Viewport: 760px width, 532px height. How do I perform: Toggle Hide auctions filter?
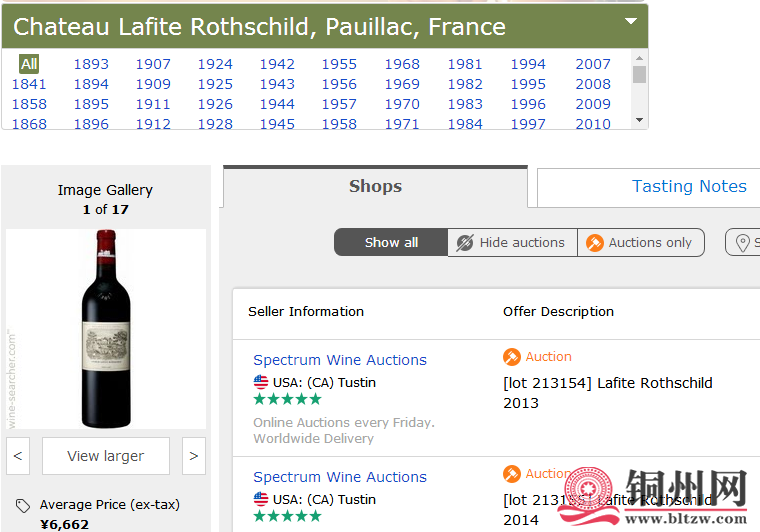pyautogui.click(x=512, y=242)
